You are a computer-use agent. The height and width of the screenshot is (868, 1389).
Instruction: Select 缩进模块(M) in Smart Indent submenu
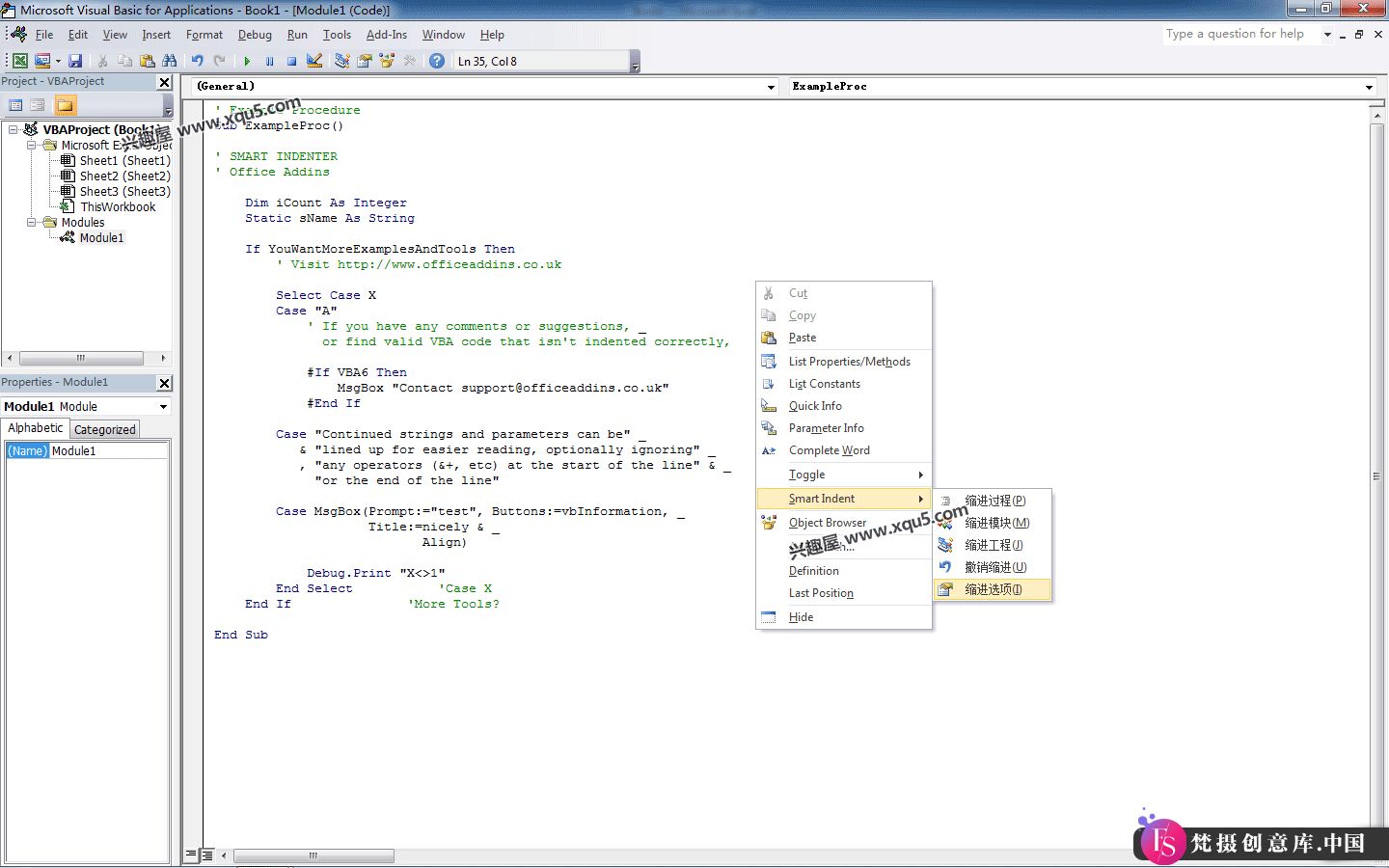coord(993,523)
